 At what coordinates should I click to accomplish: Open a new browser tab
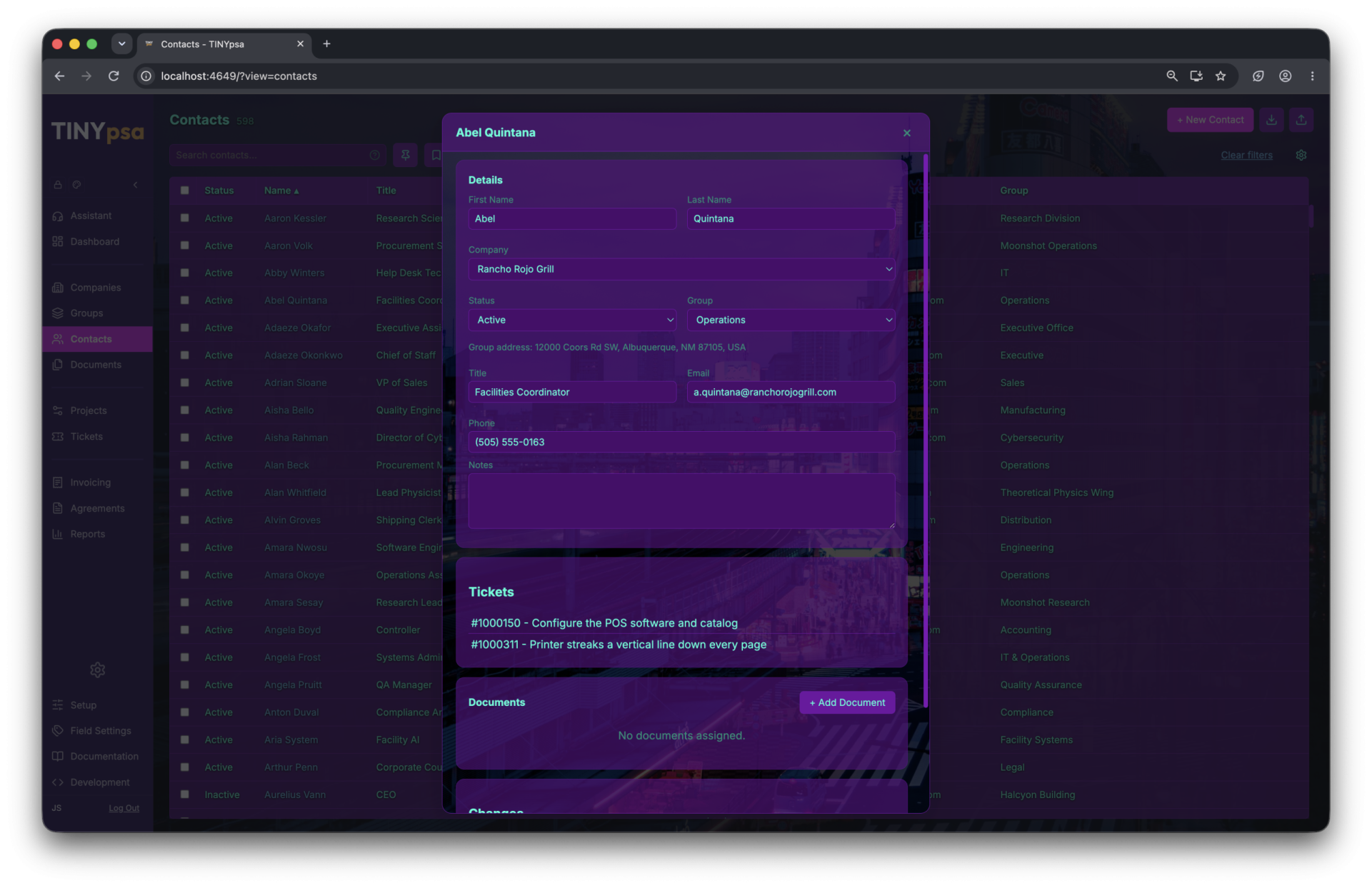pos(326,44)
